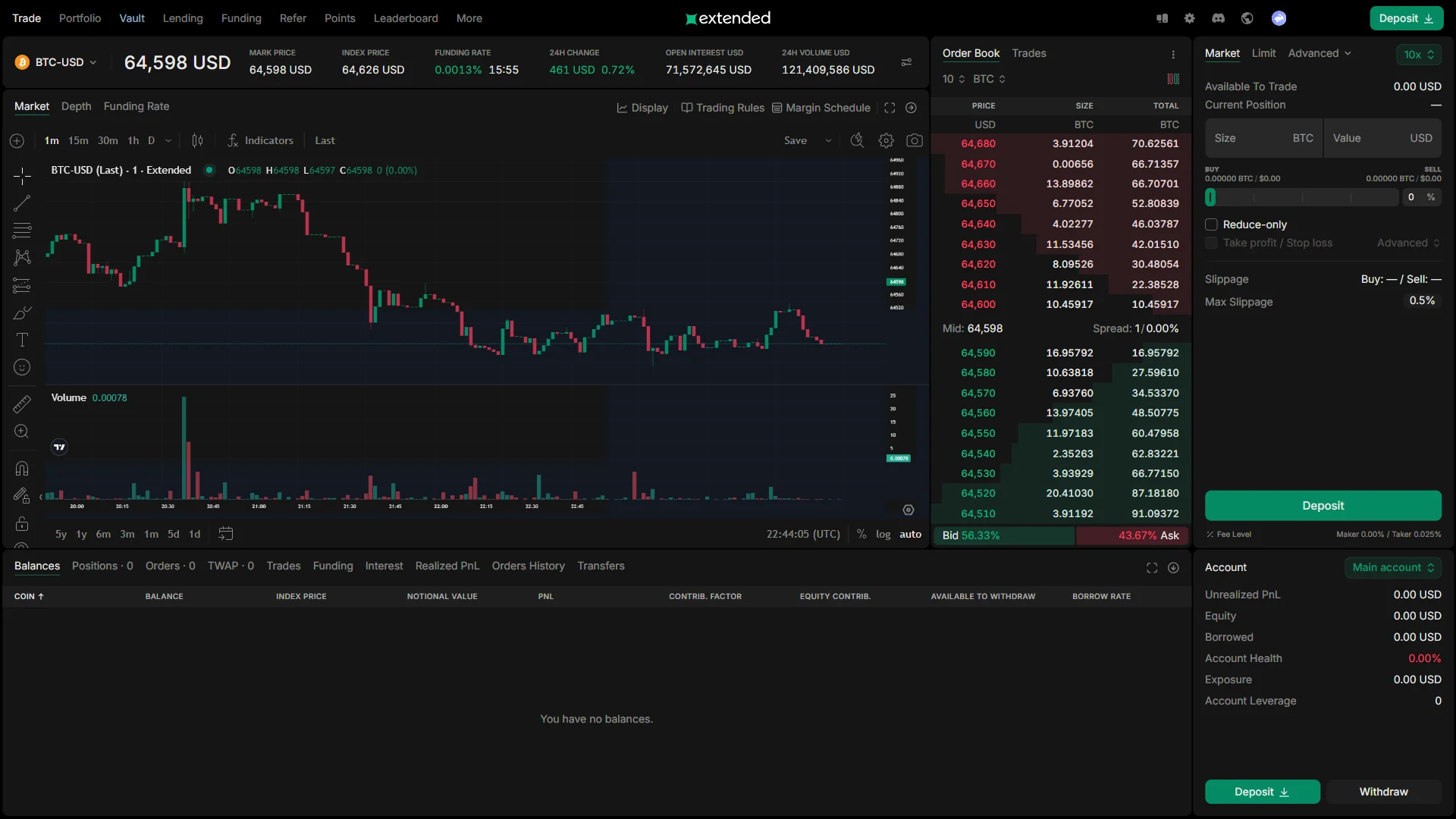Open candlestick chart style selector
This screenshot has height=819, width=1456.
197,140
